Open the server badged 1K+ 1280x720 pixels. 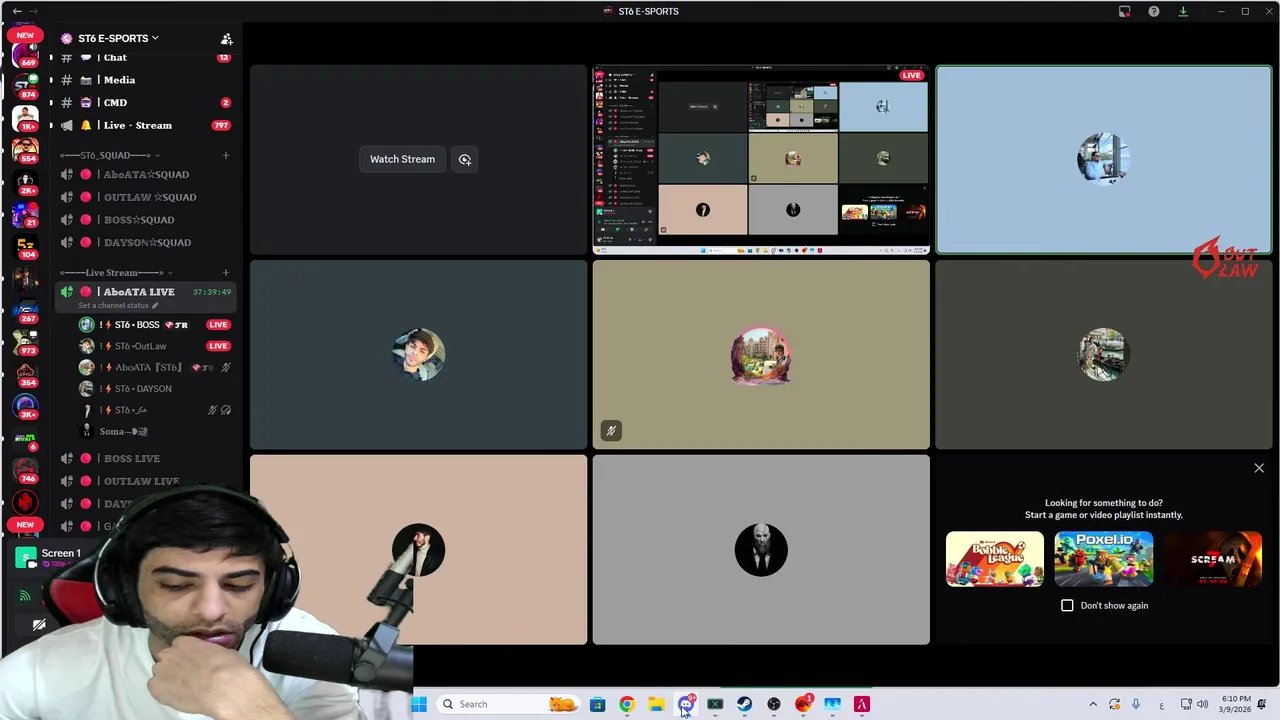point(26,117)
